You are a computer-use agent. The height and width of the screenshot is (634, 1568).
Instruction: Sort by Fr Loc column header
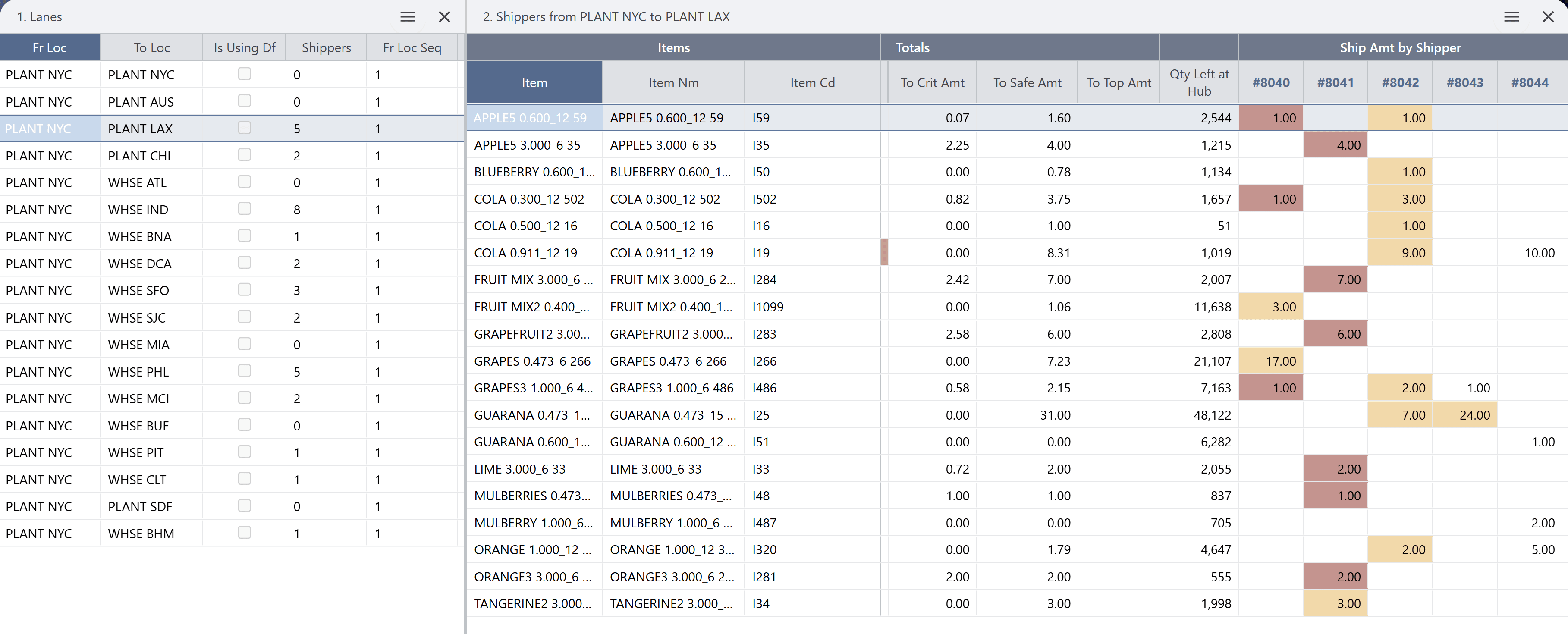(49, 47)
